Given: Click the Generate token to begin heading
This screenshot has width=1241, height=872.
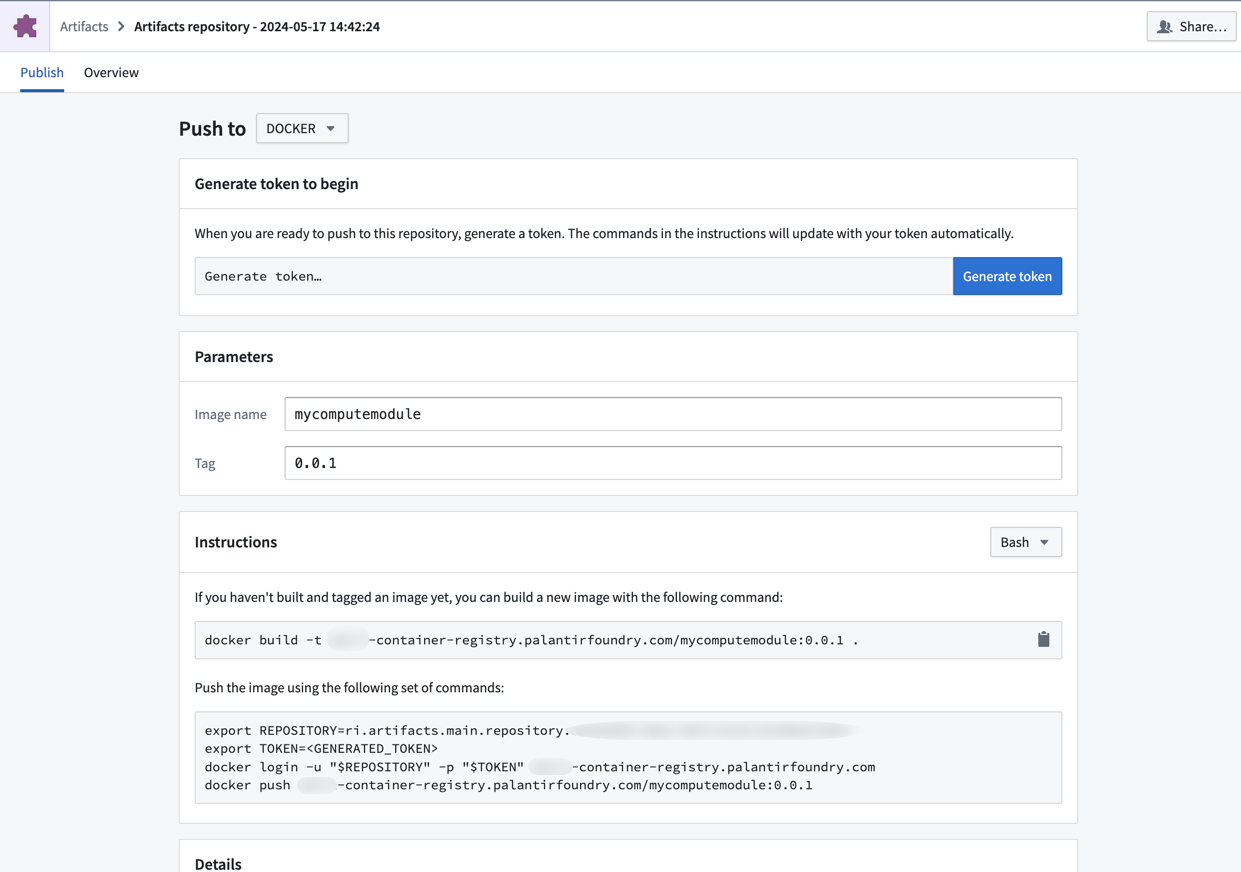Looking at the screenshot, I should tap(276, 183).
